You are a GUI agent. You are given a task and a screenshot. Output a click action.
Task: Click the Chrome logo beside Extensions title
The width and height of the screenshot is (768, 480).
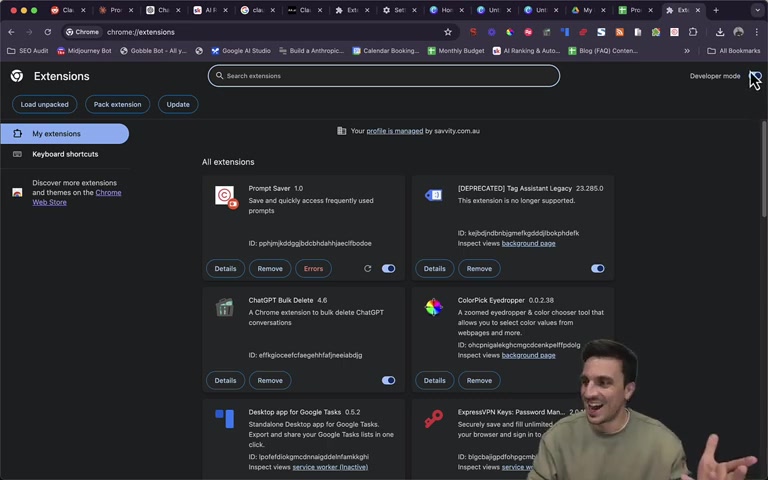coord(17,76)
